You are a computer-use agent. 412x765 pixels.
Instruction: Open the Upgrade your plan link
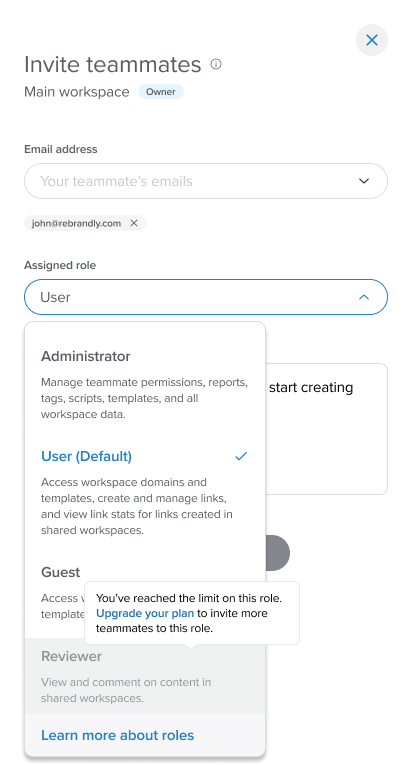click(x=145, y=613)
